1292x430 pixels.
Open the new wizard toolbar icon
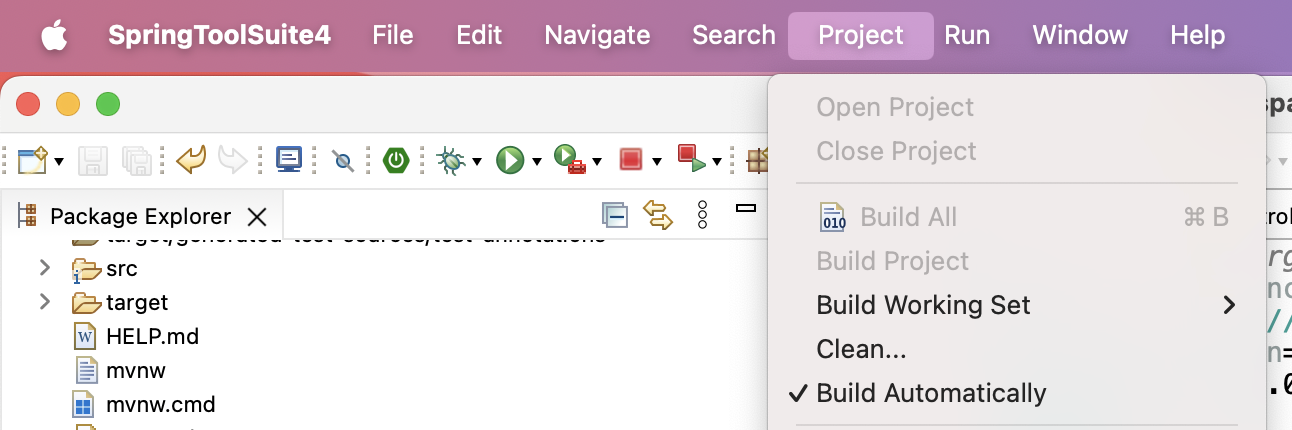(x=33, y=159)
